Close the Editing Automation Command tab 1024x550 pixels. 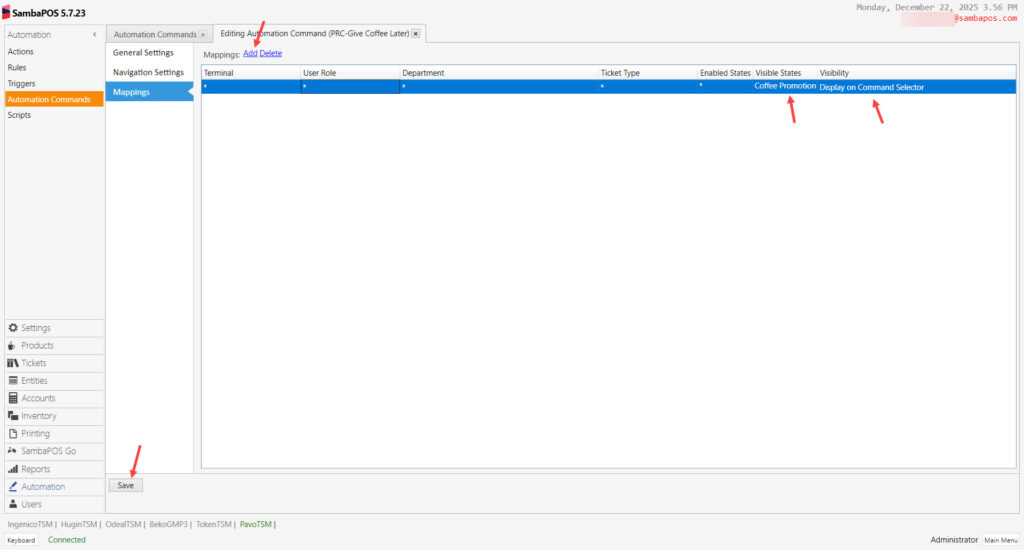pyautogui.click(x=416, y=34)
